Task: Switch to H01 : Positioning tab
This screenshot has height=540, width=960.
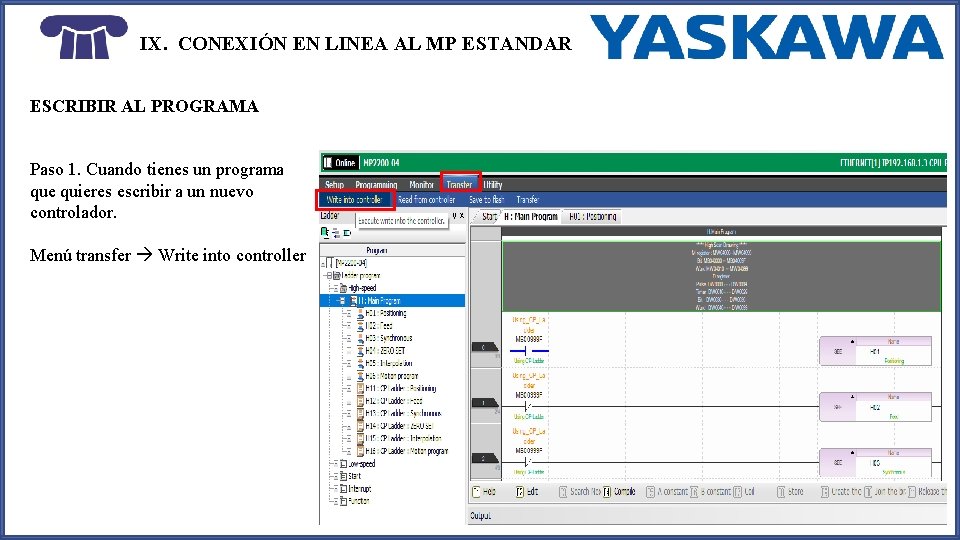Action: [593, 216]
